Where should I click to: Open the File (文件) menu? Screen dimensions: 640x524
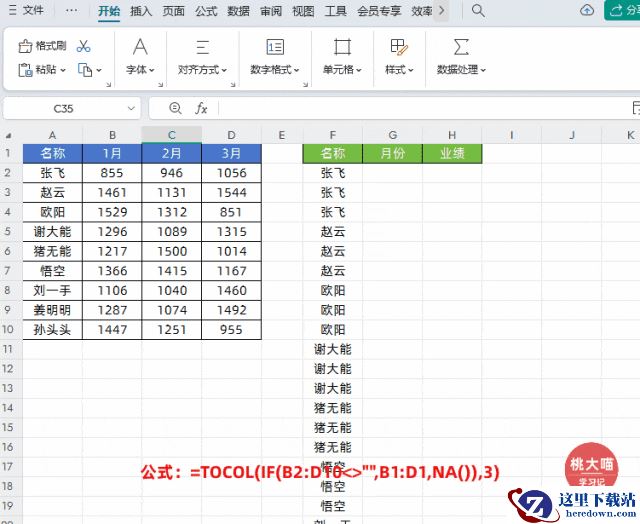point(26,11)
